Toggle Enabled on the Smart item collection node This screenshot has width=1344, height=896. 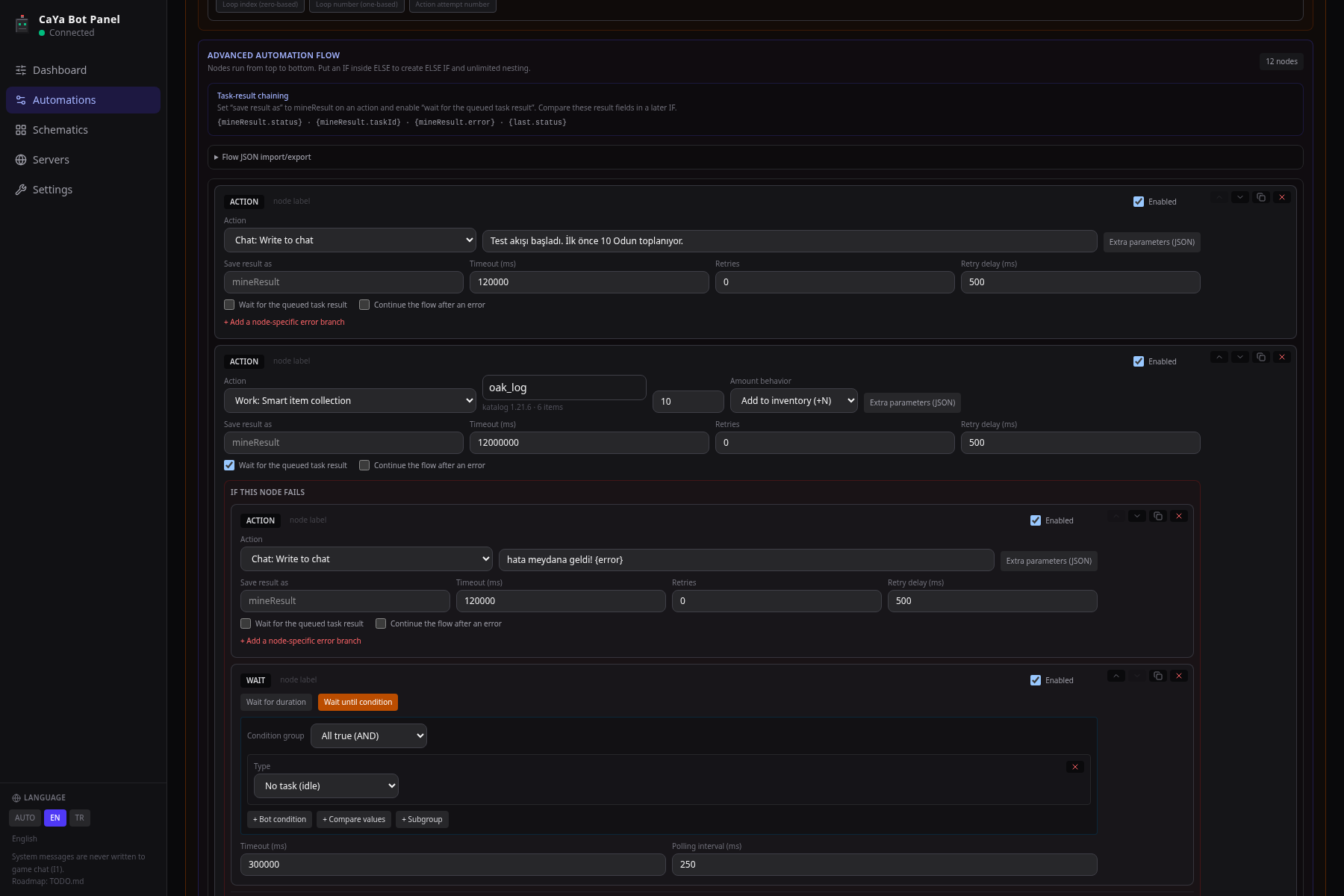pos(1139,361)
